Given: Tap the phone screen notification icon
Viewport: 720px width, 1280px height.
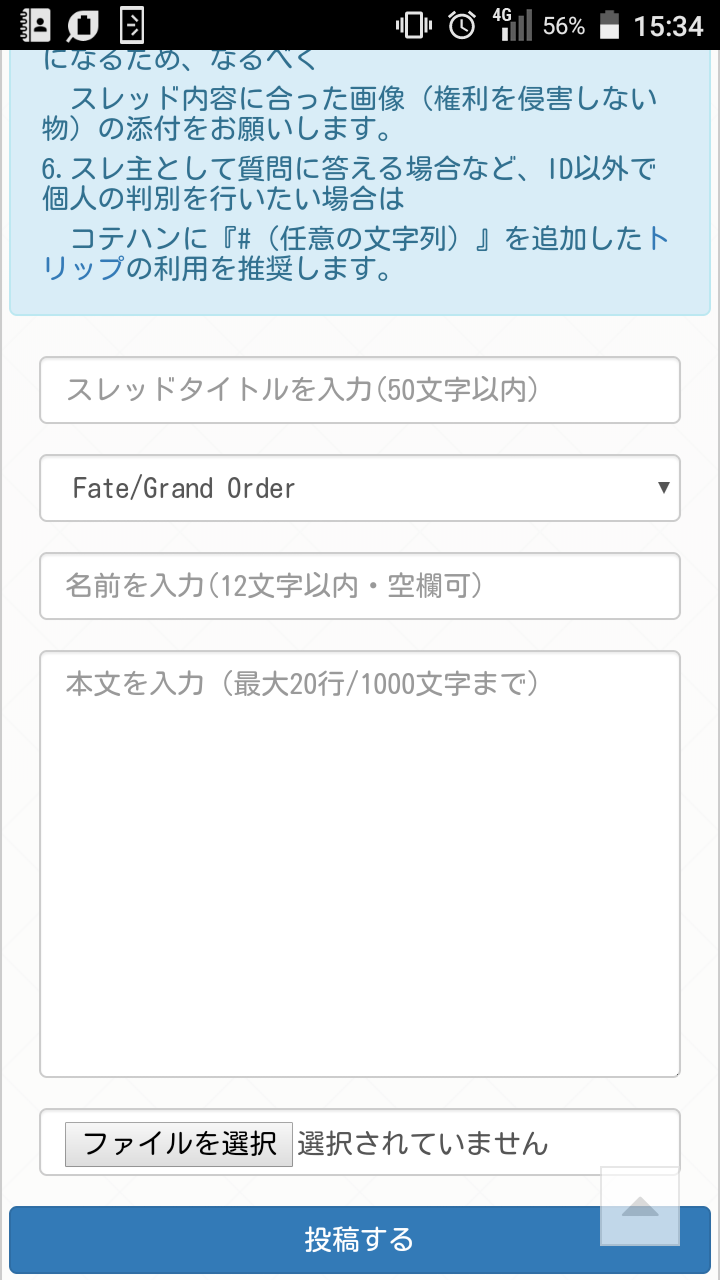Looking at the screenshot, I should 132,24.
